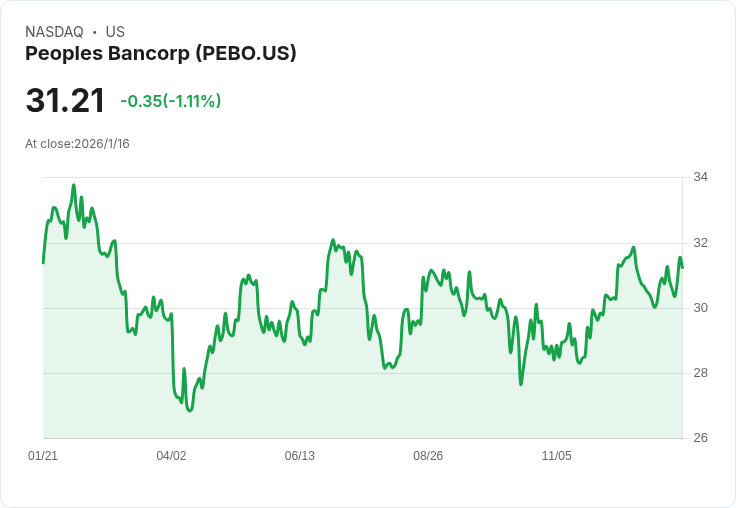Select the 08/26 date on the x-axis
Screen dimensions: 736x508
coord(428,456)
